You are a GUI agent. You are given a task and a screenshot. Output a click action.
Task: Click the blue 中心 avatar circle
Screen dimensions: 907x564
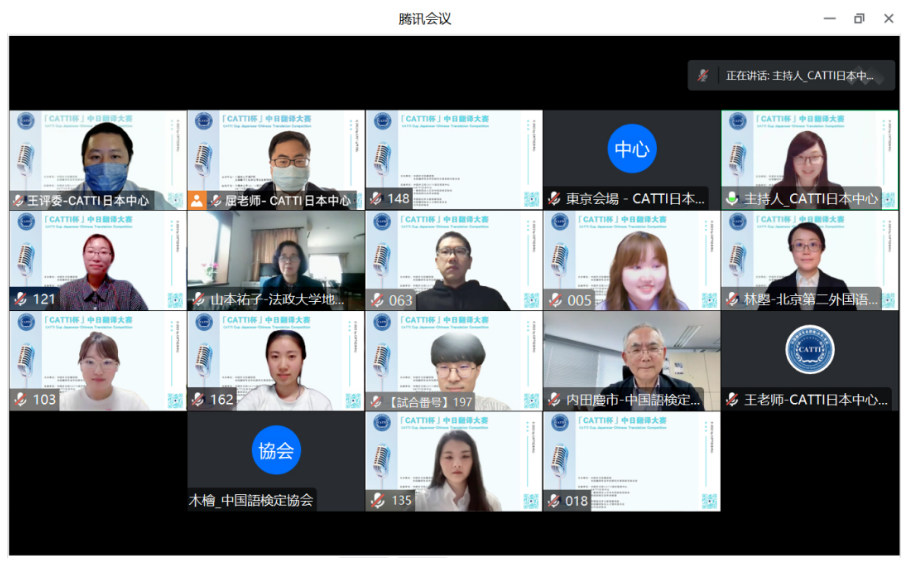tap(632, 149)
